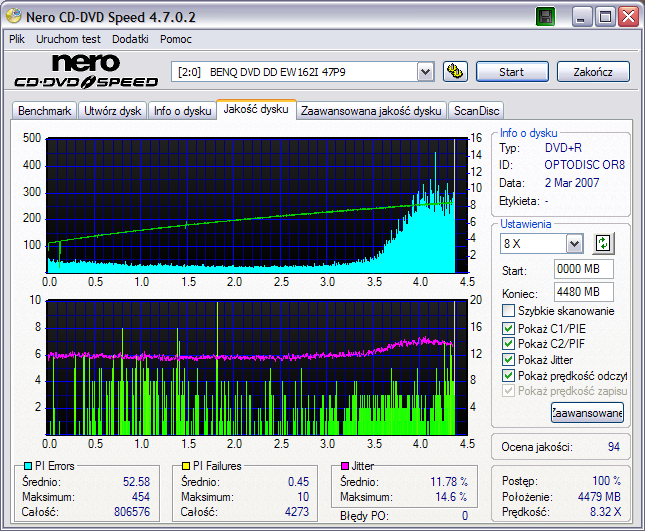Click the PI Errors graph area
This screenshot has height=531, width=645.
coord(257,205)
